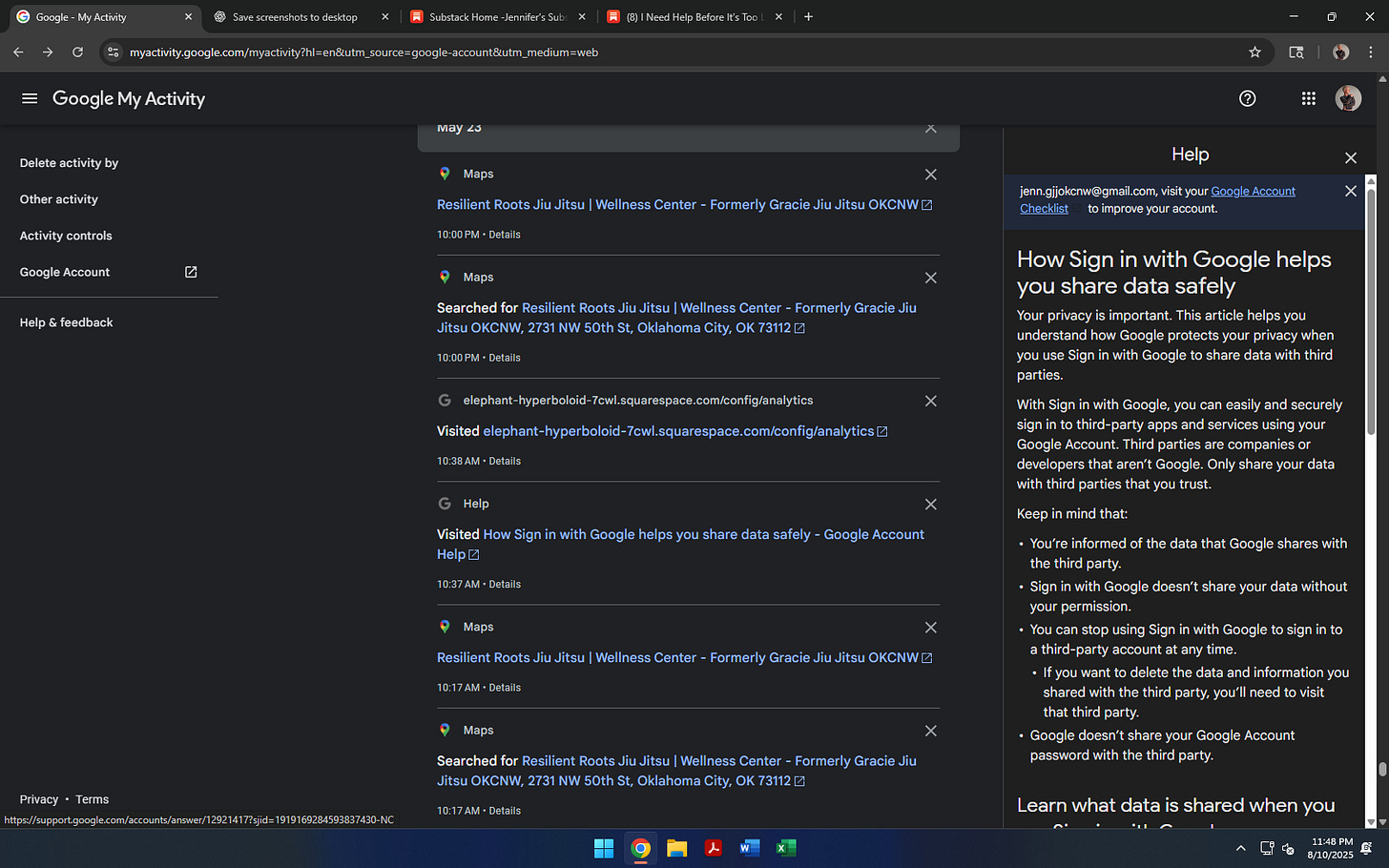
Task: Open the help question mark icon
Action: click(x=1247, y=98)
